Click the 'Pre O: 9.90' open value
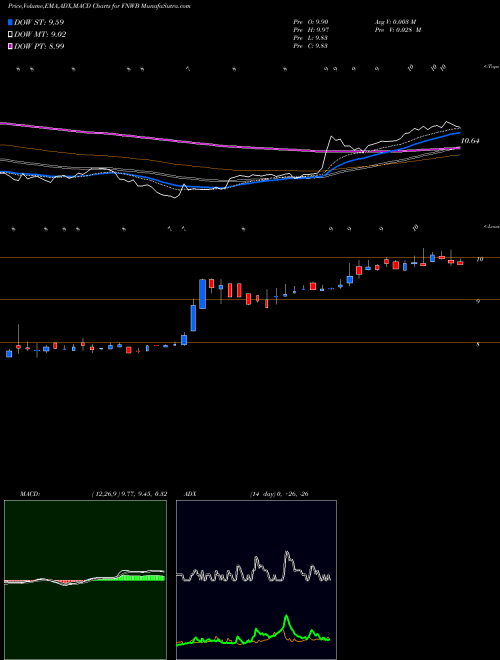The image size is (500, 660). coord(311,22)
